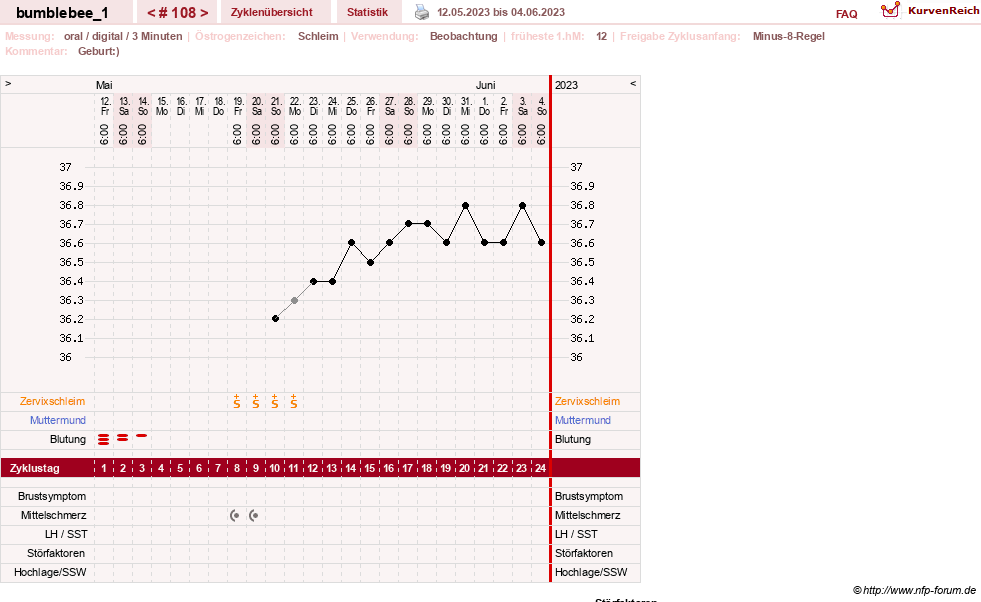Click the left Mittelschmerz row label
Screen dimensions: 981x602
coord(54,516)
